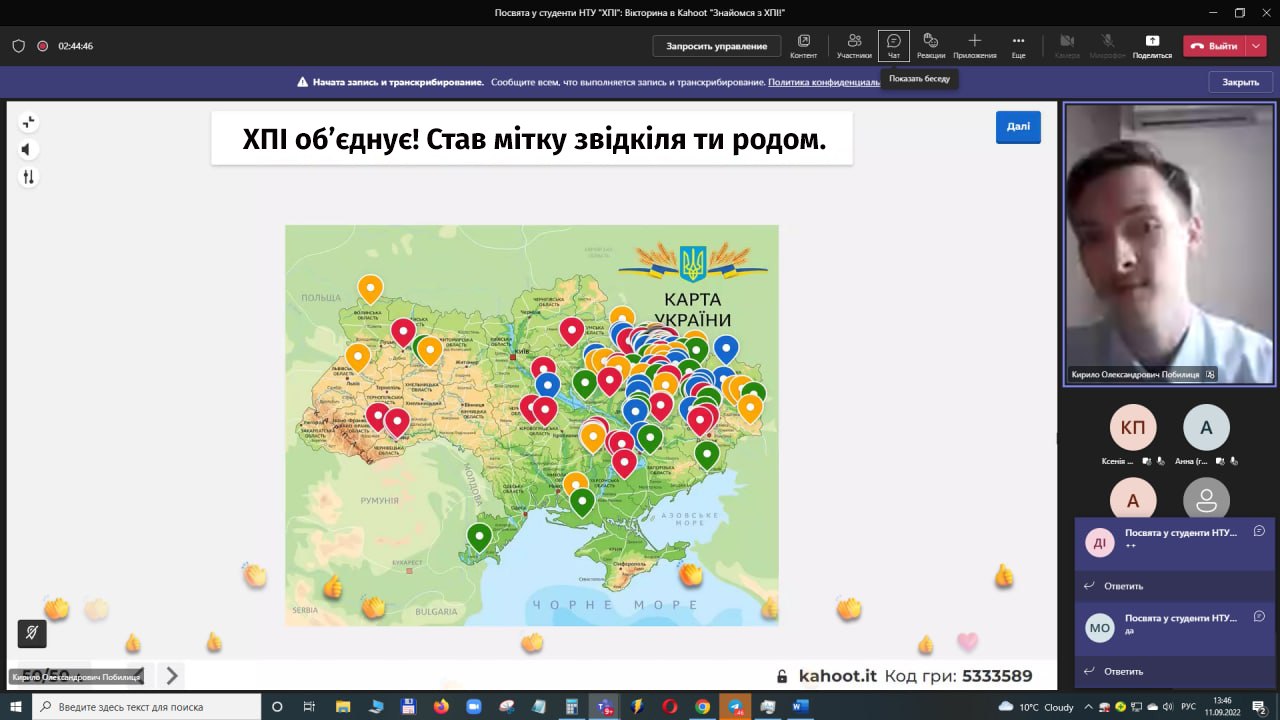Click the red recording indicator icon
Screen dimensions: 1280x720
point(43,46)
